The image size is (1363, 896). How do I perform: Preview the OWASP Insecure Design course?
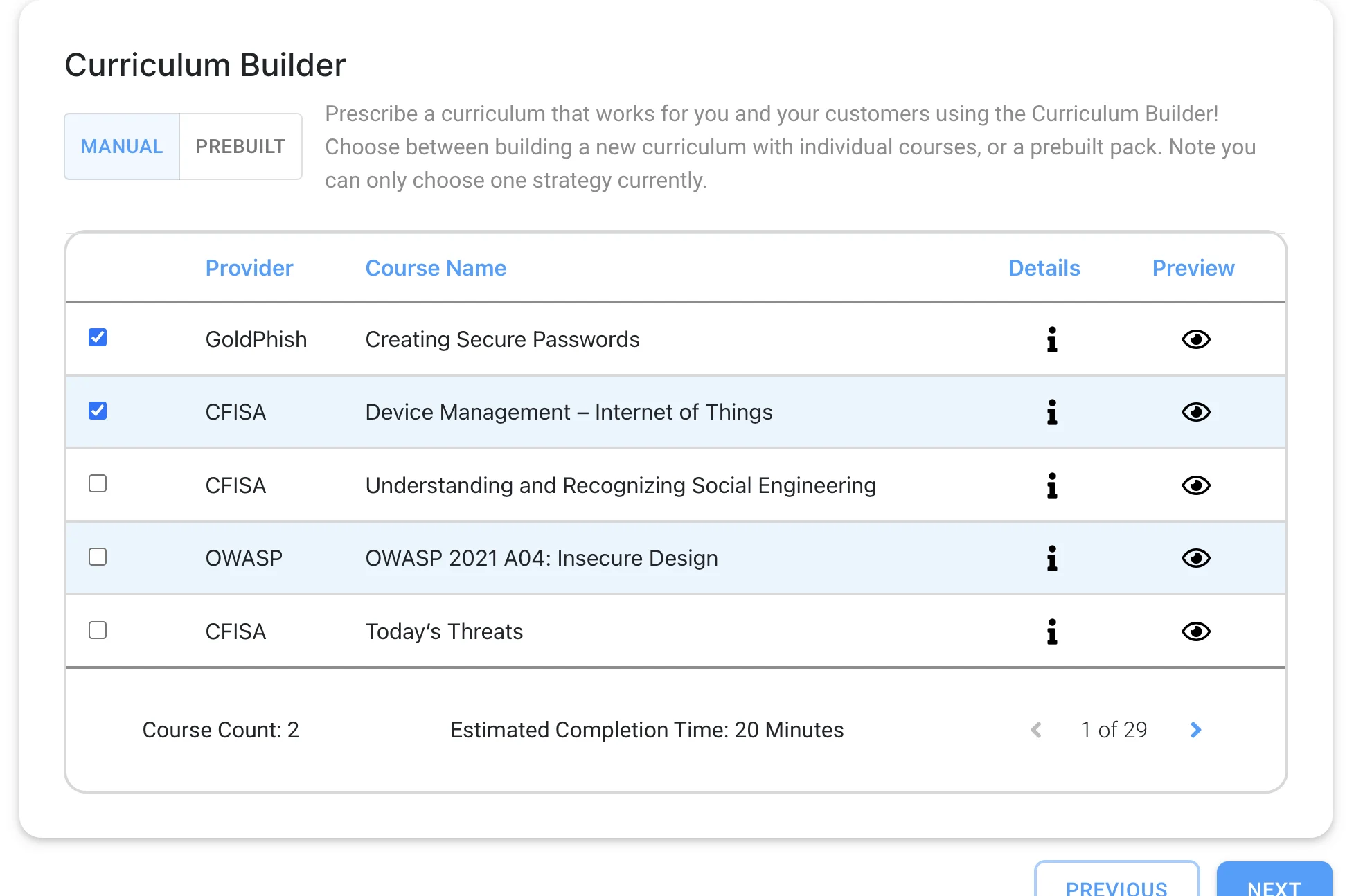(1195, 558)
